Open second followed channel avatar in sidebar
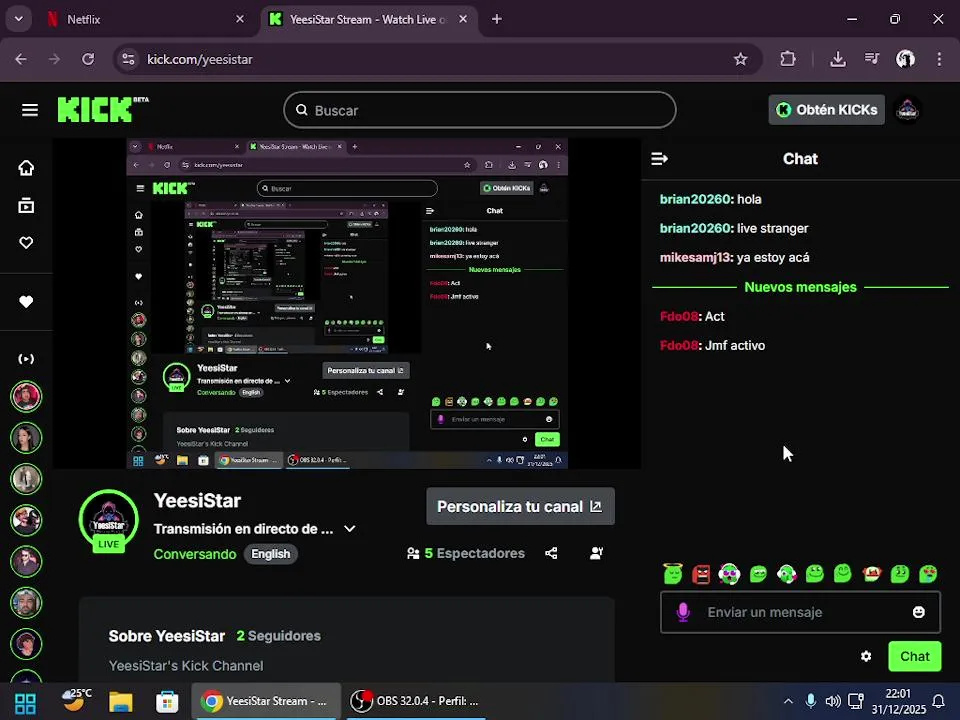The height and width of the screenshot is (720, 960). point(26,438)
